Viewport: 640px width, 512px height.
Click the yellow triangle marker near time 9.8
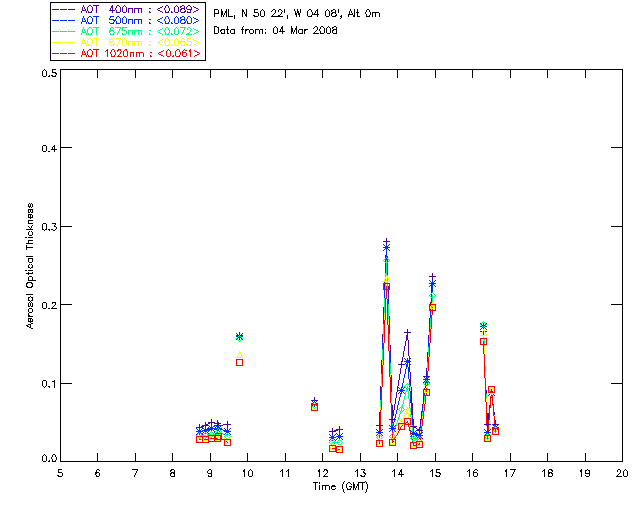click(240, 354)
